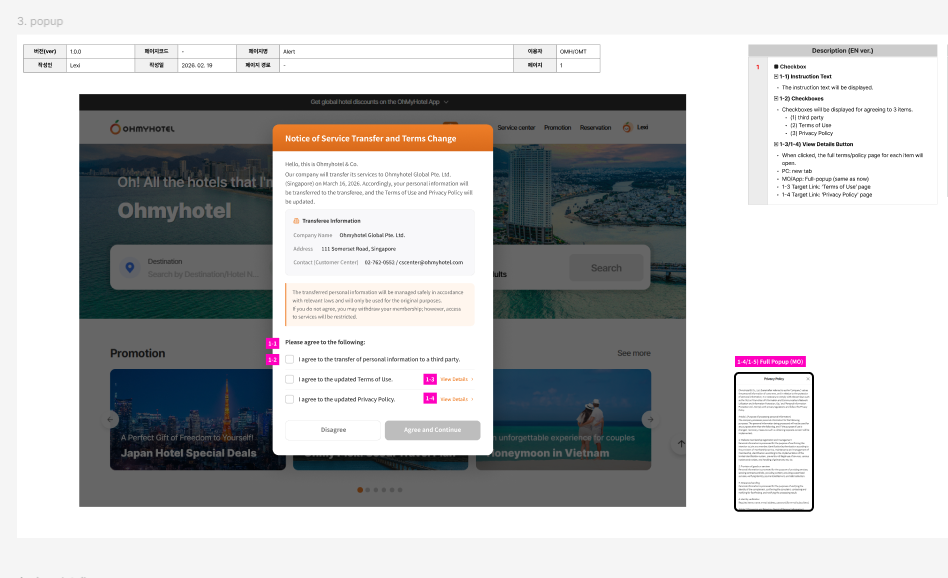The image size is (948, 578).
Task: Select the '3. popup' section title
Action: pyautogui.click(x=40, y=21)
